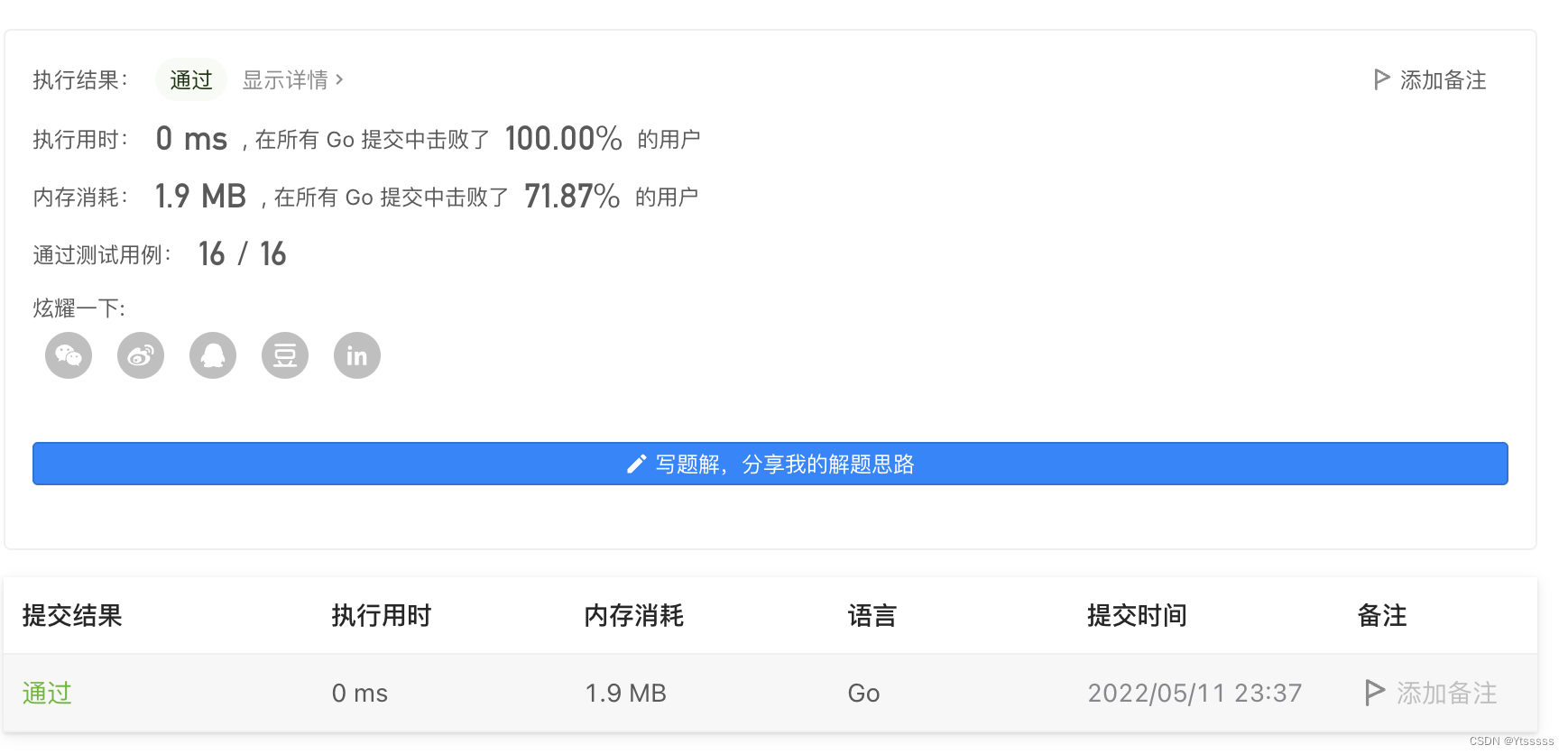Viewport: 1568px width, 754px height.
Task: Click the 备注 column header
Action: (1382, 615)
